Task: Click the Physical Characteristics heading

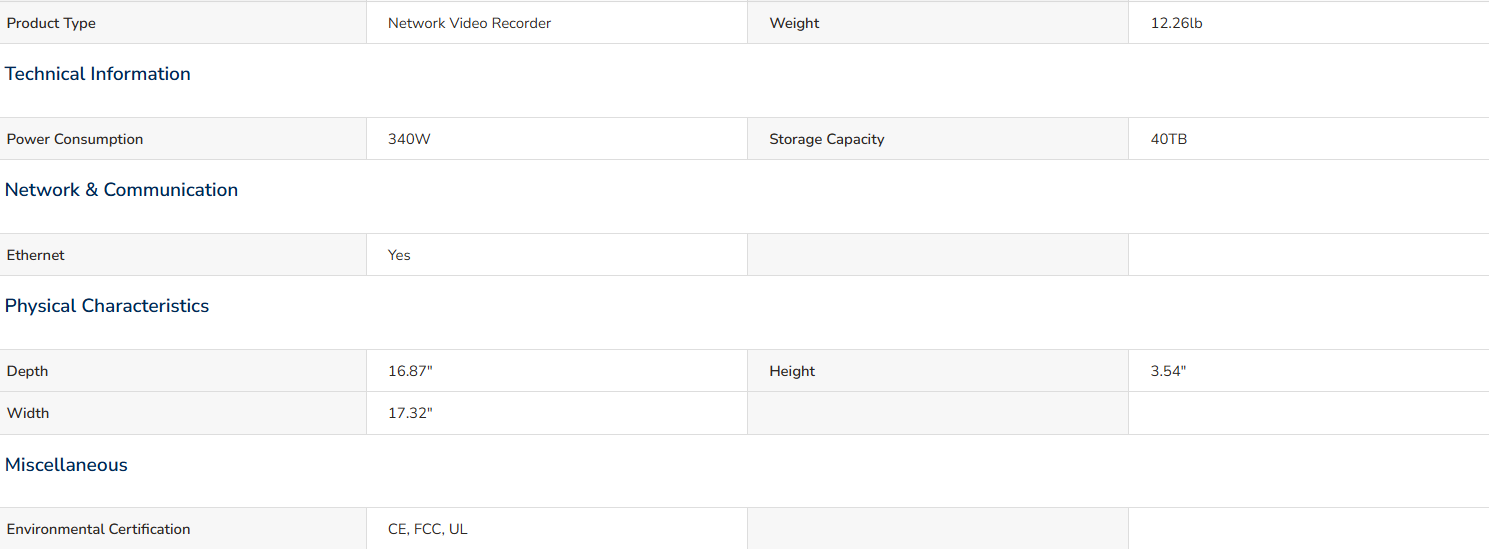Action: click(x=107, y=306)
